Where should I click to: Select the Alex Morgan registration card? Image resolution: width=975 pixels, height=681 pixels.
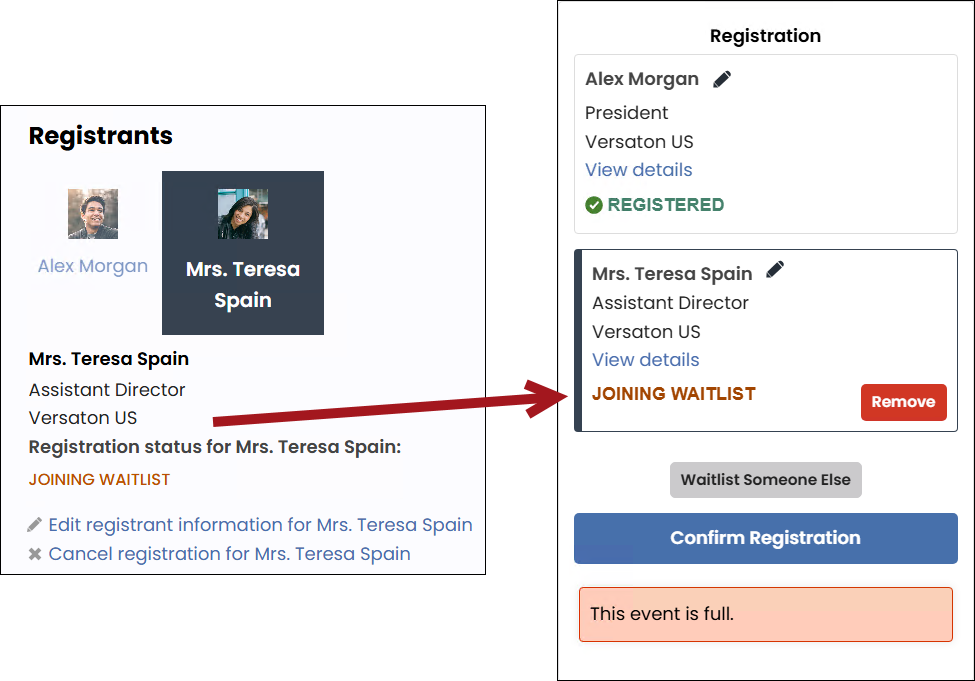pyautogui.click(x=765, y=144)
